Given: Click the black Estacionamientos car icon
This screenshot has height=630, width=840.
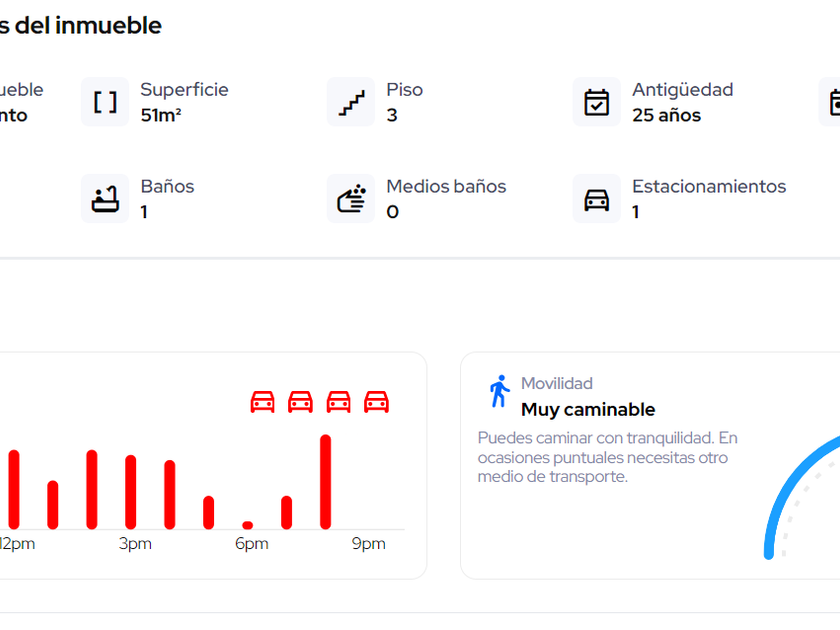Looking at the screenshot, I should click(x=597, y=199).
